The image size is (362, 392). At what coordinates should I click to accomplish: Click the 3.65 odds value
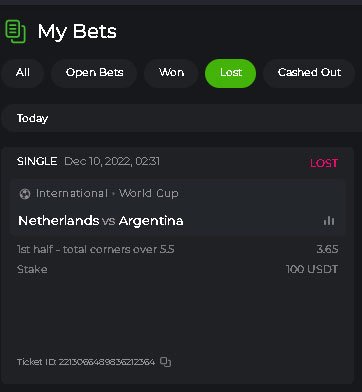(327, 249)
